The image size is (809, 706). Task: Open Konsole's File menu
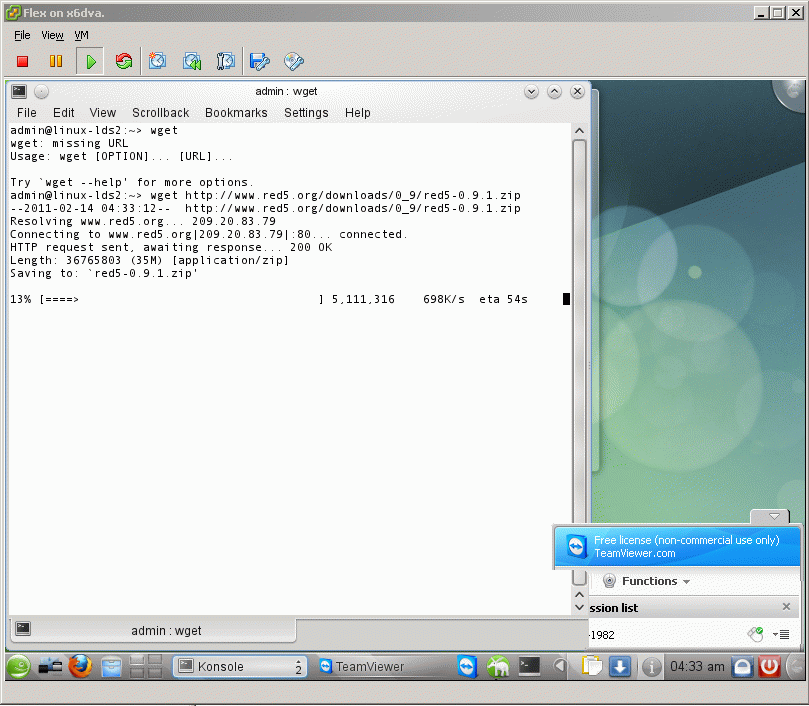tap(26, 113)
